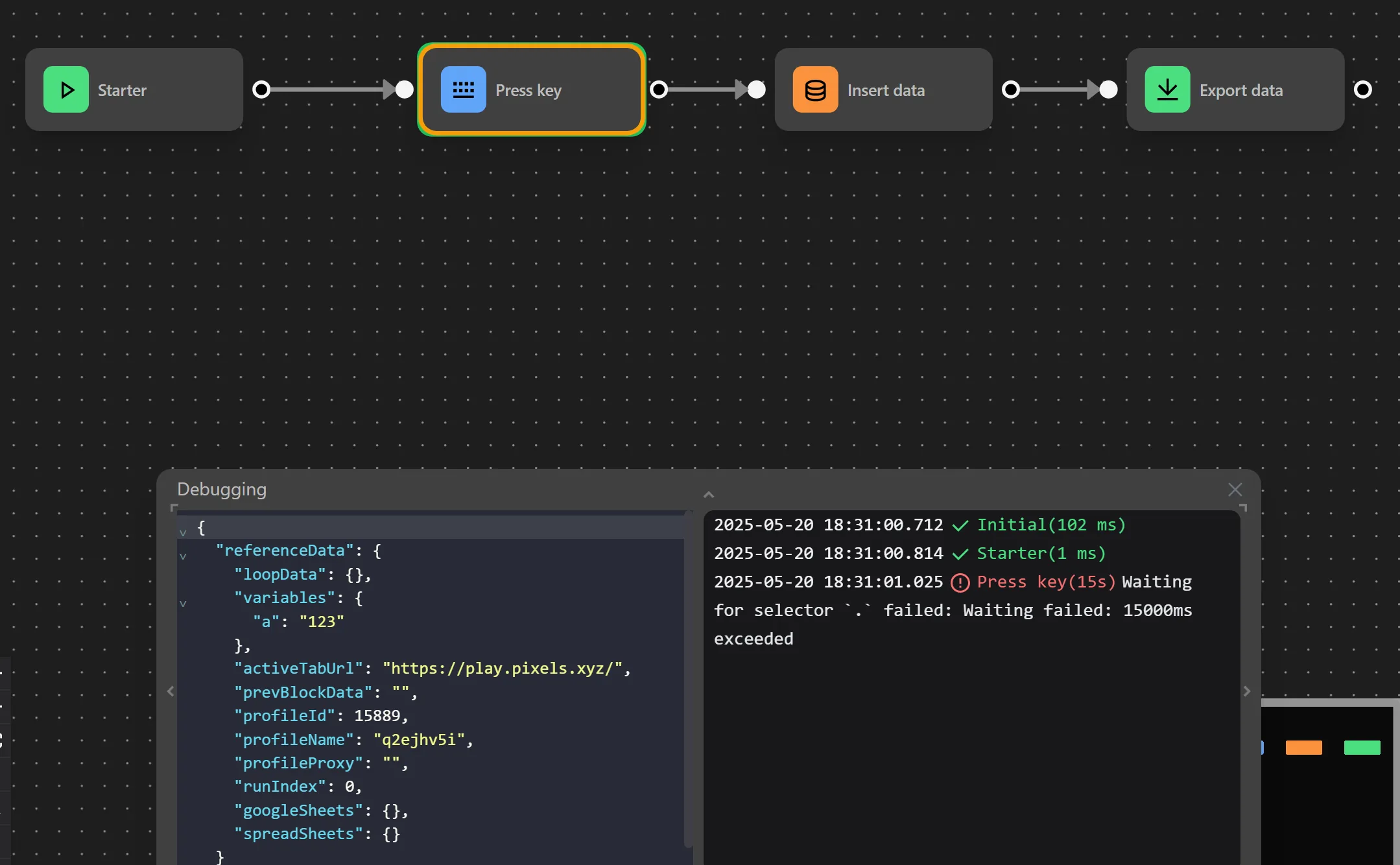Screen dimensions: 1400x865
Task: Click the green Export data download icon
Action: click(1167, 89)
